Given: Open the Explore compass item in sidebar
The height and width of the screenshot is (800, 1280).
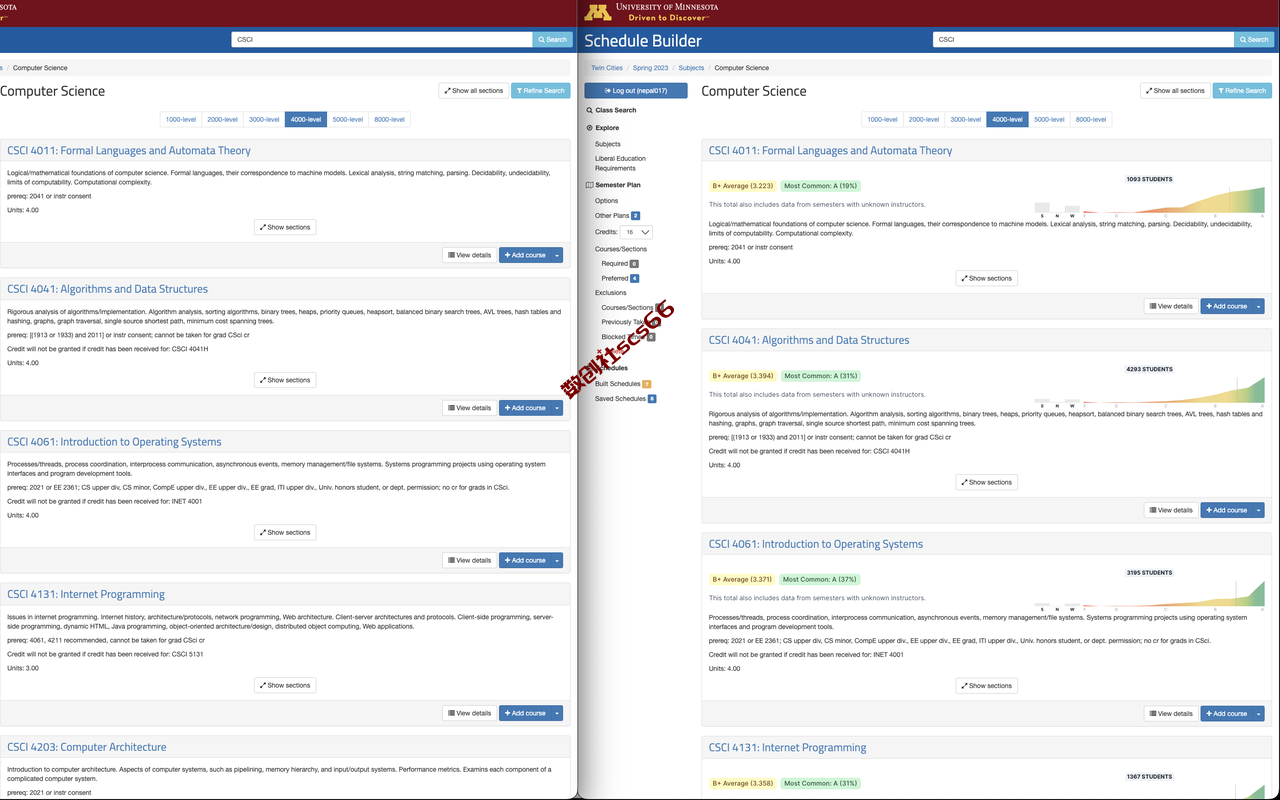Looking at the screenshot, I should (x=603, y=128).
